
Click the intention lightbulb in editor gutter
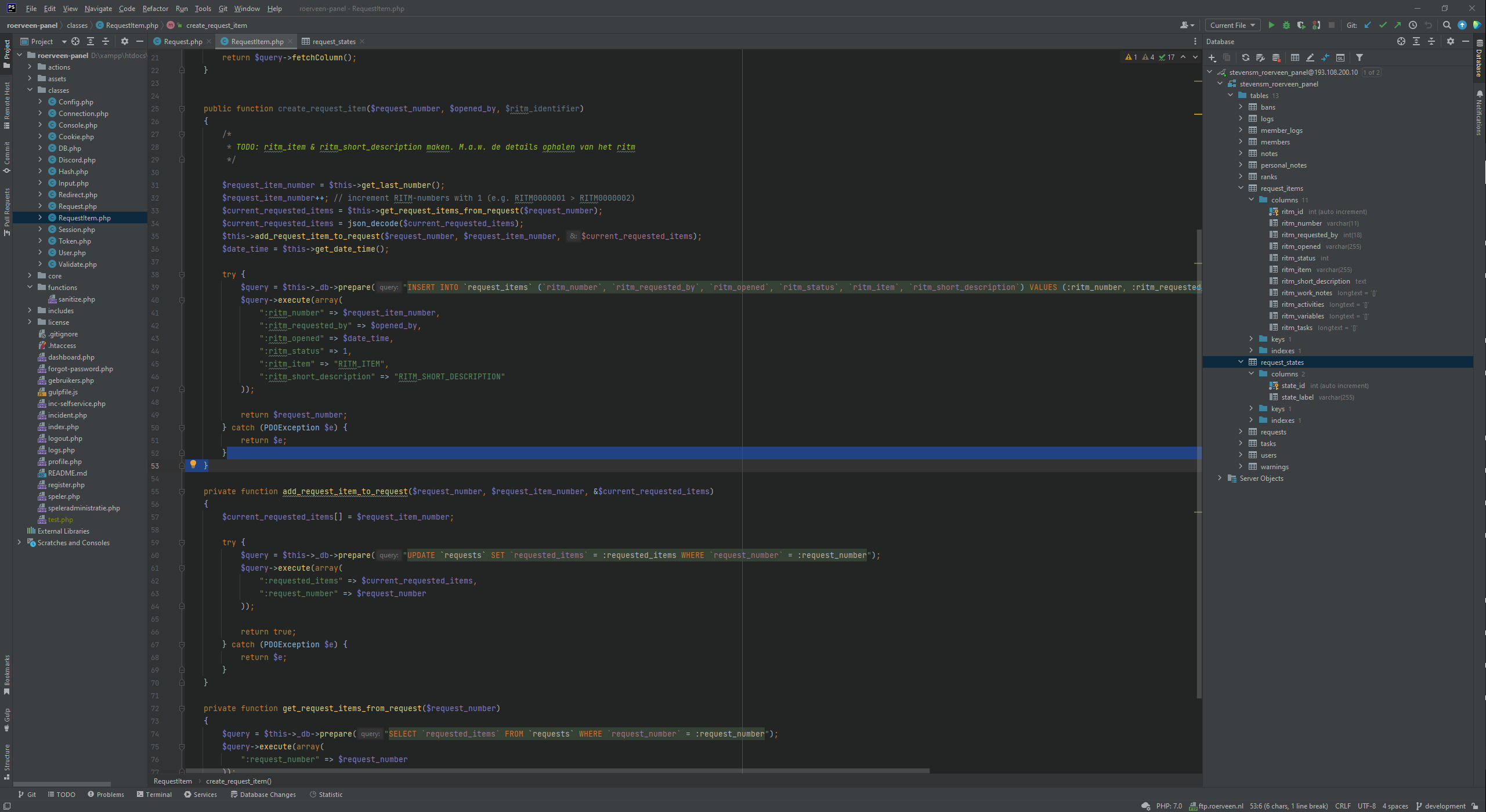coord(193,465)
